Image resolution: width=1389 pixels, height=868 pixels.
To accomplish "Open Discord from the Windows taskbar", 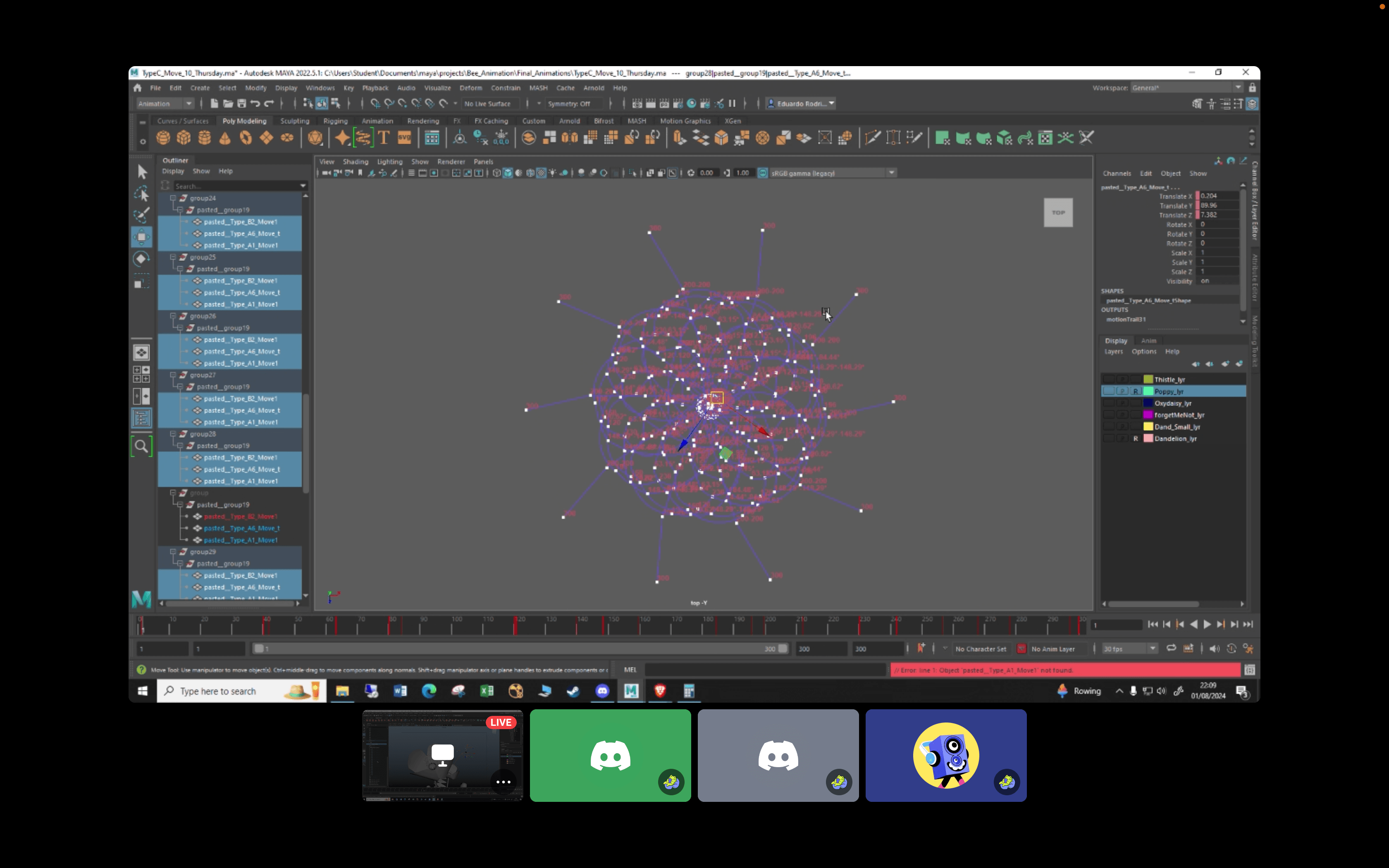I will [602, 691].
